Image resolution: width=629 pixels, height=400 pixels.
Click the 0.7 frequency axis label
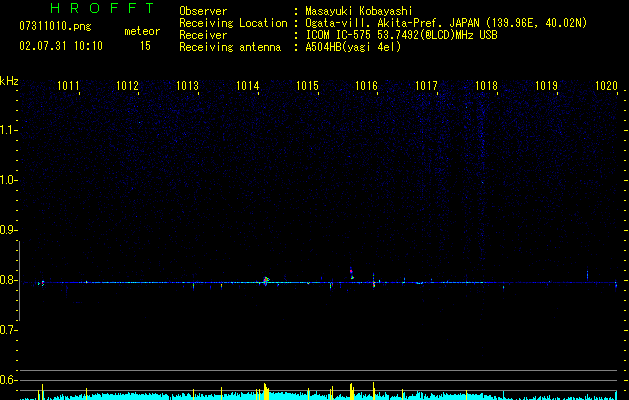click(8, 330)
